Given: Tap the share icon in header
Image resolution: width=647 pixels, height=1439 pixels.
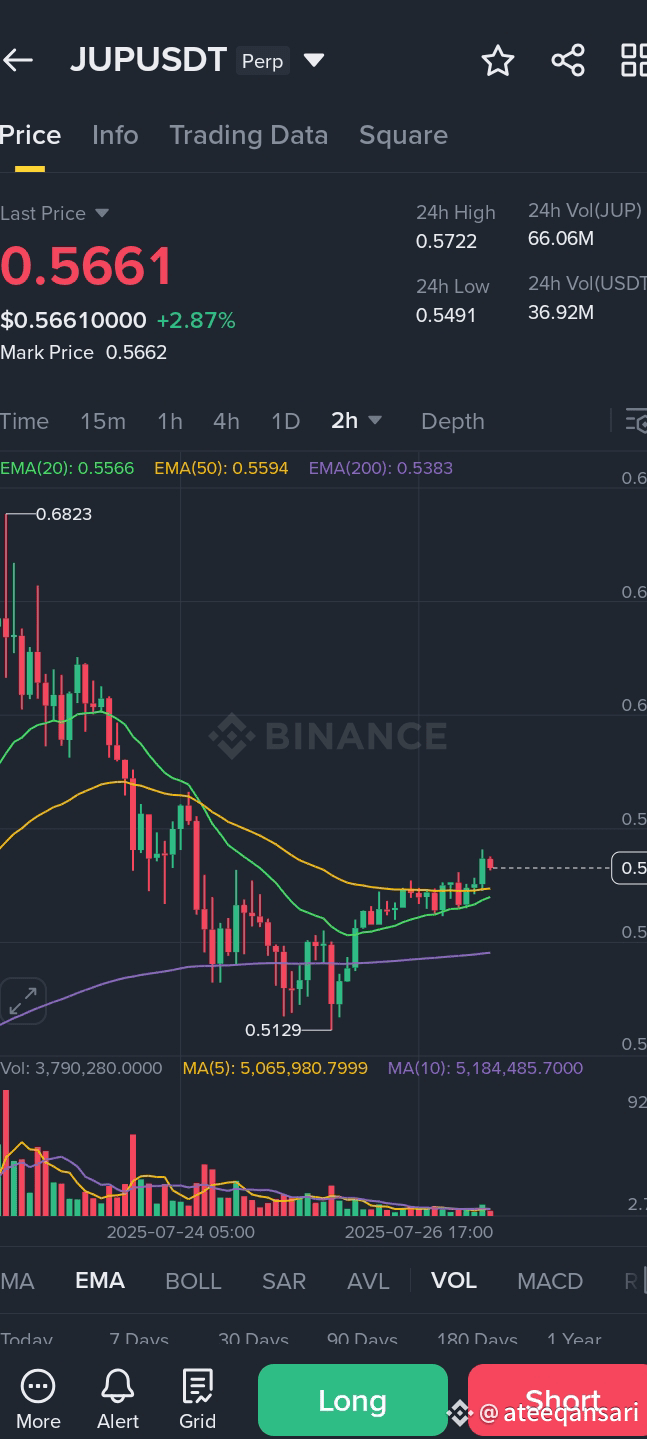Looking at the screenshot, I should coord(568,61).
